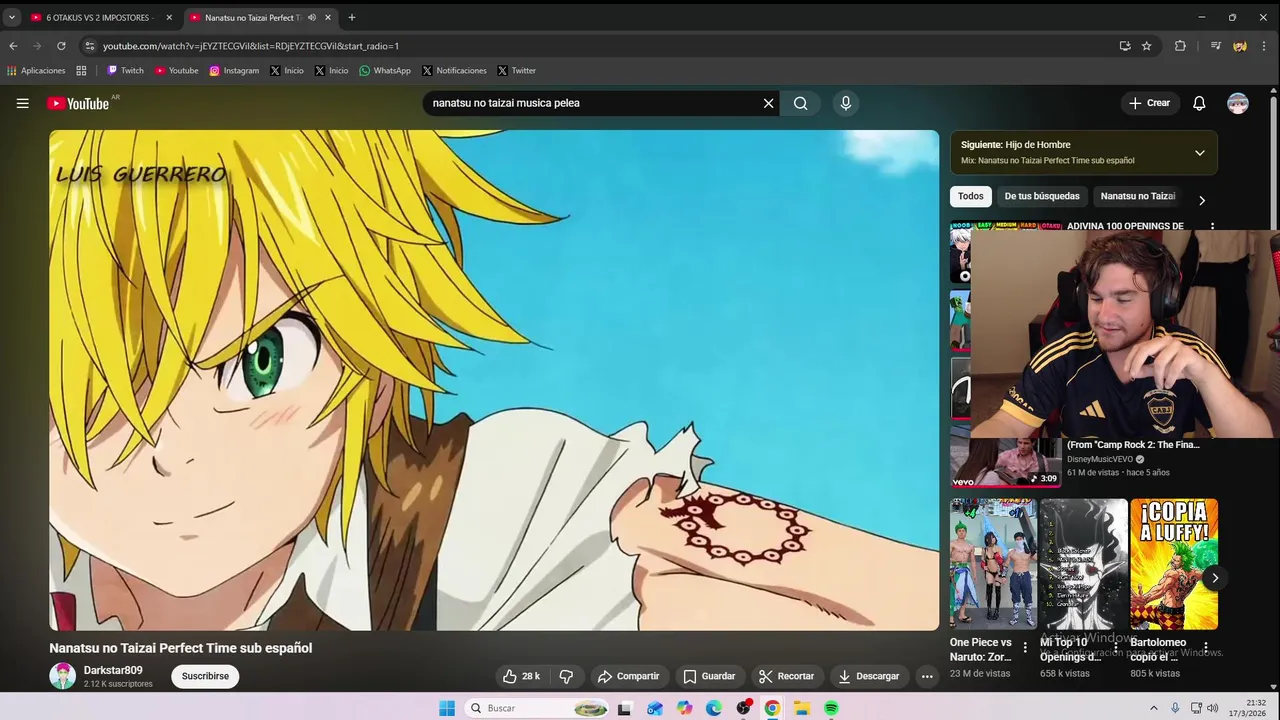Open WhatsApp bookmark

385,71
